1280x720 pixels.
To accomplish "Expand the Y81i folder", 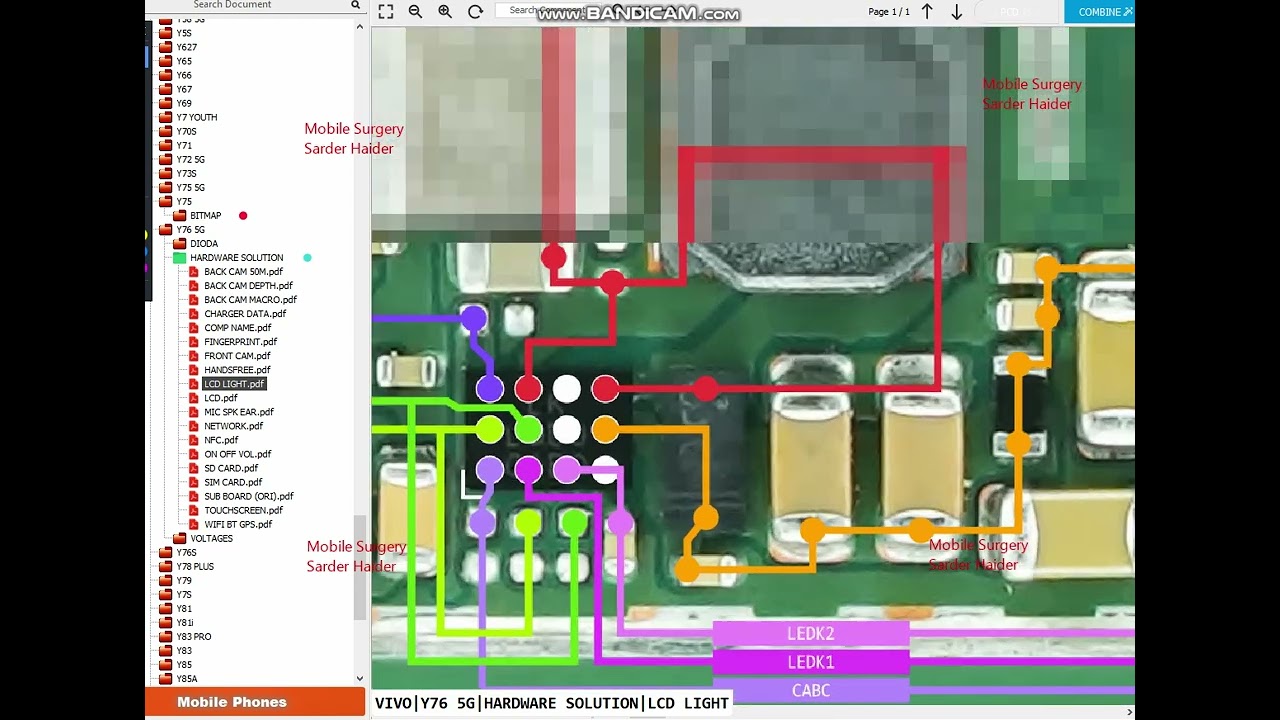I will (185, 621).
